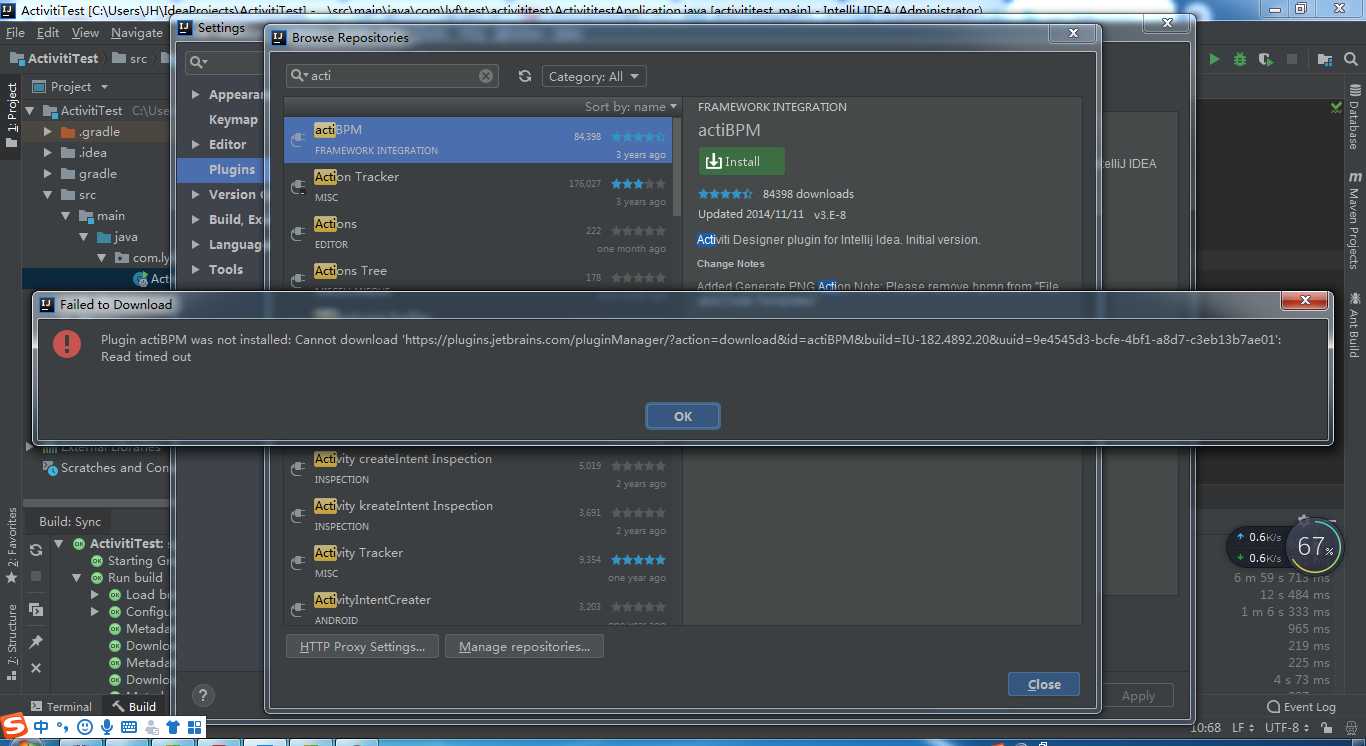This screenshot has height=746, width=1366.
Task: Click the Debug bug icon in toolbar
Action: pyautogui.click(x=1240, y=59)
